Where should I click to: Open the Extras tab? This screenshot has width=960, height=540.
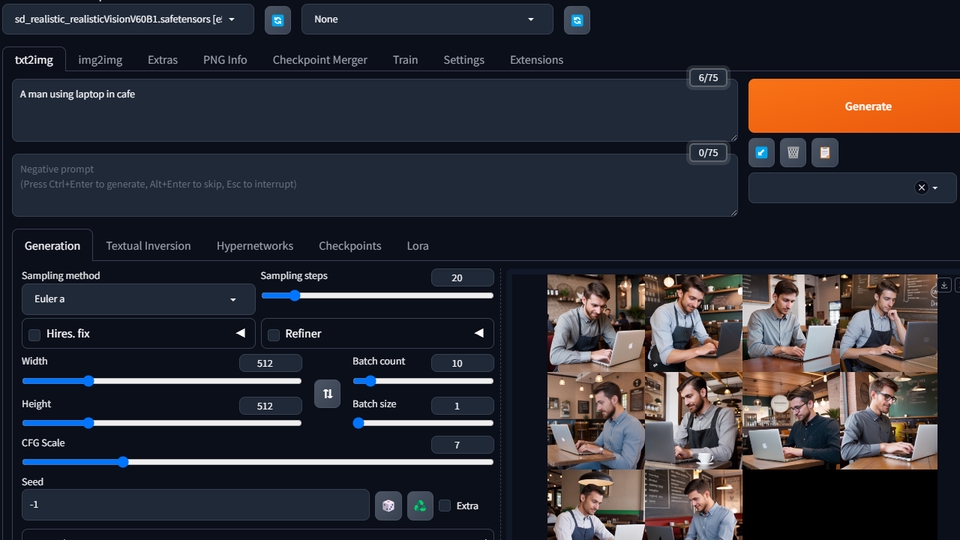click(x=162, y=60)
